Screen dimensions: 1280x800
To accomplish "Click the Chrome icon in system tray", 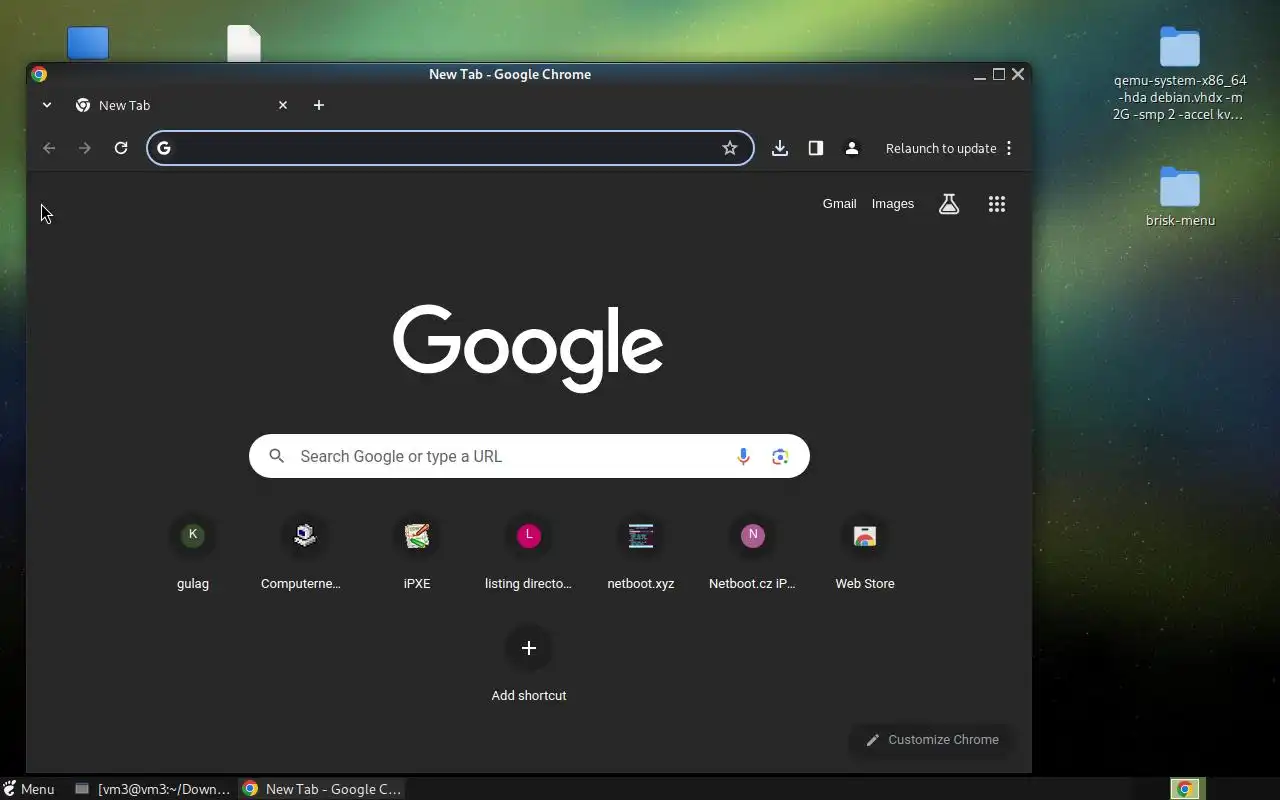I will pos(1185,789).
